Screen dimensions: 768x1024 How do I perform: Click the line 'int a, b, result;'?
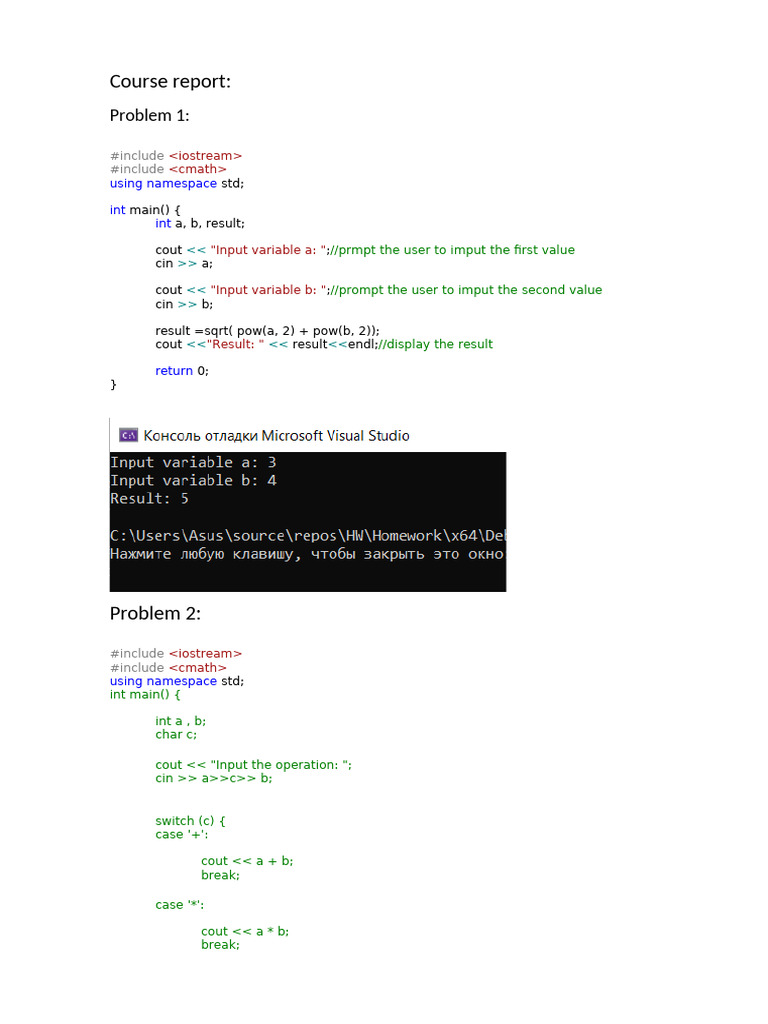[x=200, y=223]
